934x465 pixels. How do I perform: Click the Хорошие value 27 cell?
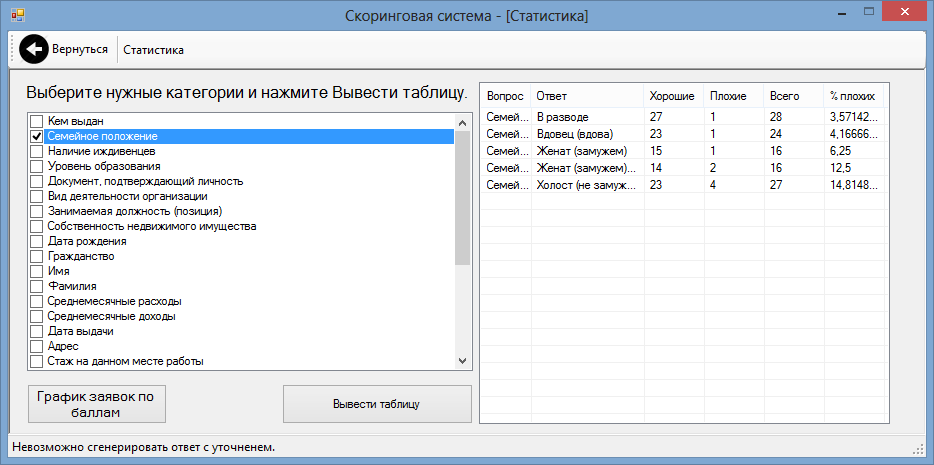click(x=674, y=117)
